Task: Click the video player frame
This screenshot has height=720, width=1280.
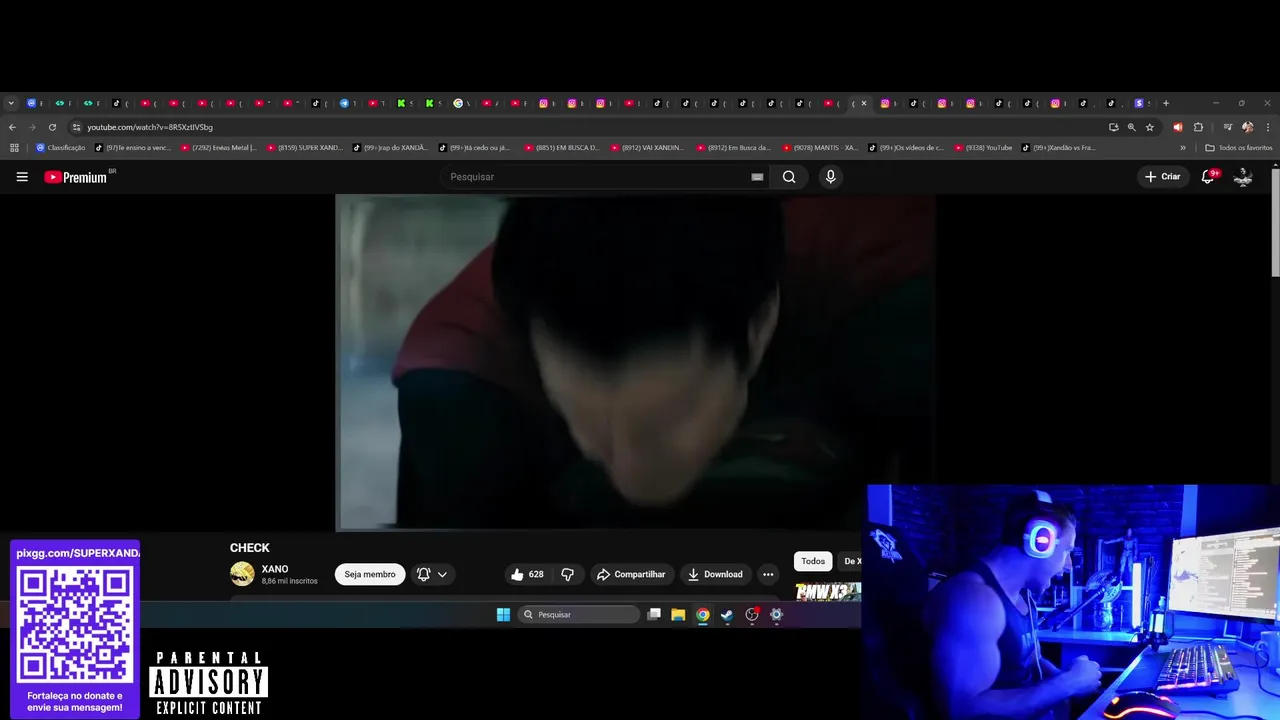Action: (635, 362)
